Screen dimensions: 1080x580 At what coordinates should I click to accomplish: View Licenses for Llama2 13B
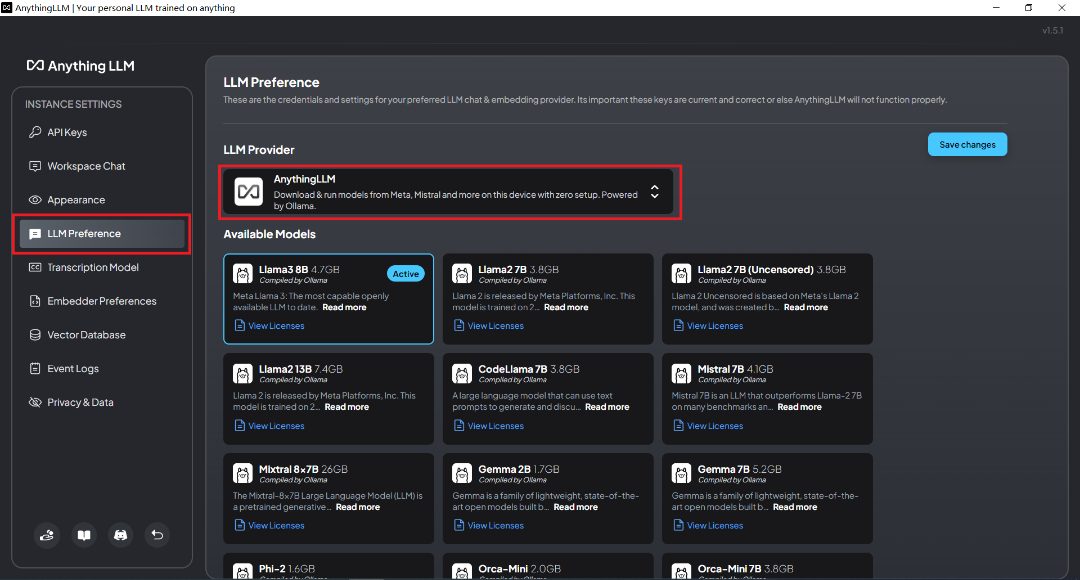[x=269, y=426]
